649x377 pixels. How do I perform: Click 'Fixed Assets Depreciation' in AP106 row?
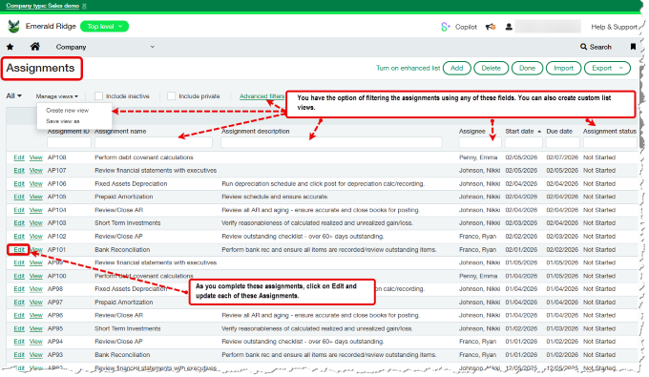[x=131, y=184]
